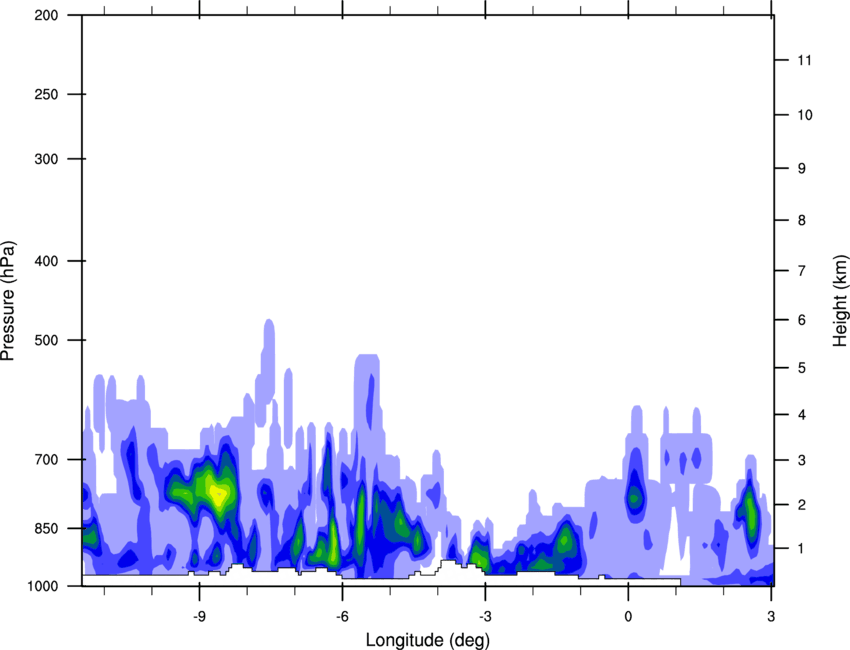Click the yellow contour maximum near -9 longitude
850x650 pixels.
(218, 494)
